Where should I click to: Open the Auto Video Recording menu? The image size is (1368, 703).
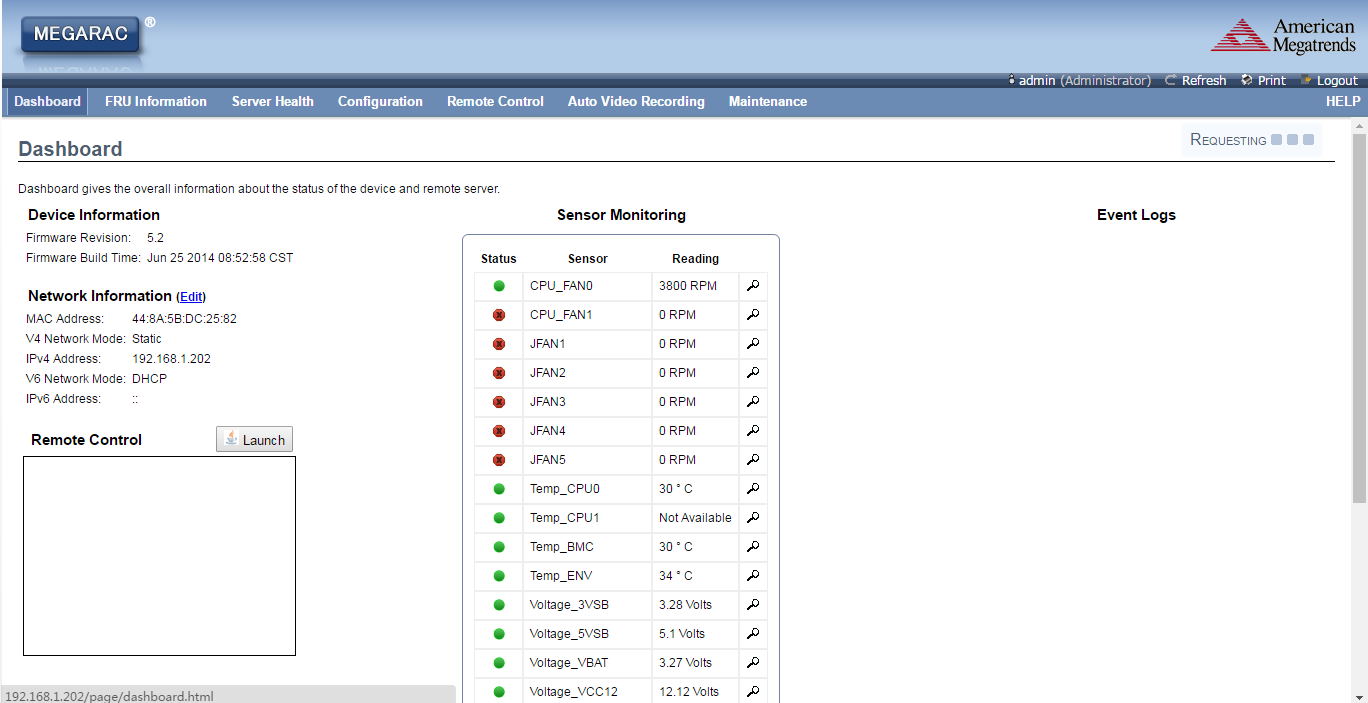coord(636,102)
